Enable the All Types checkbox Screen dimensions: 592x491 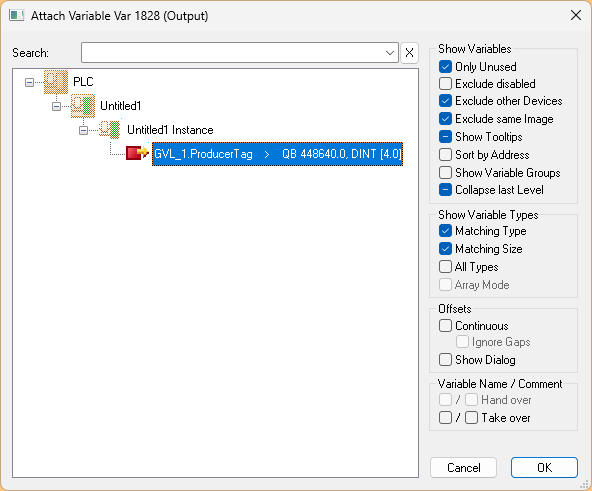point(446,267)
